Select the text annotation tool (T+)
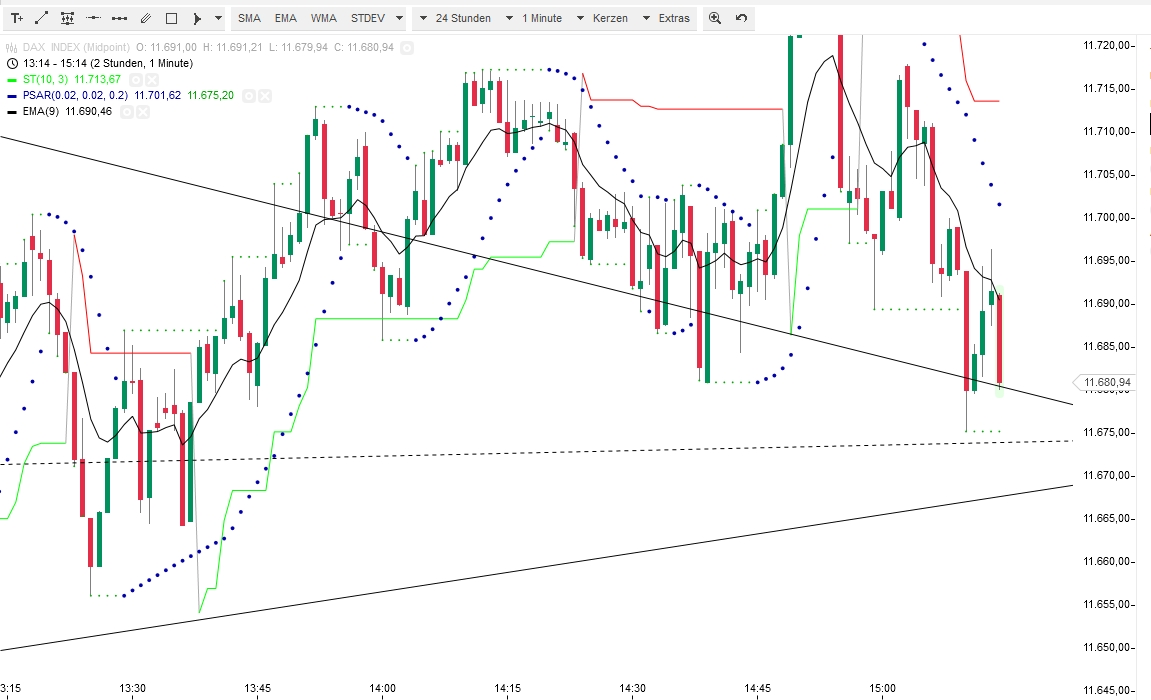This screenshot has height=700, width=1151. tap(18, 17)
